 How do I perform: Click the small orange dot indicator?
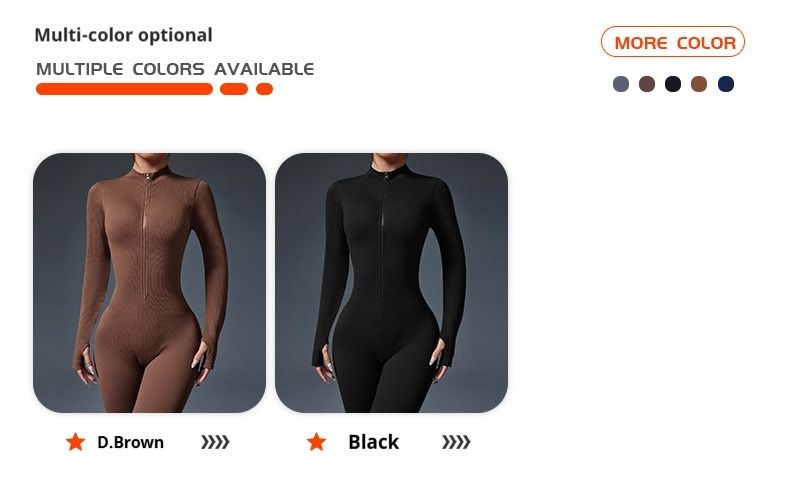pos(265,89)
